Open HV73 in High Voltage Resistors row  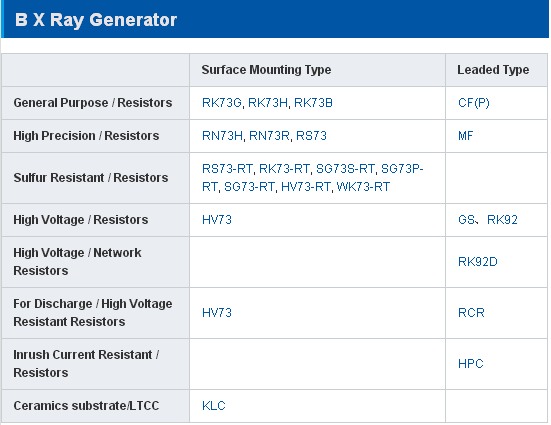pyautogui.click(x=217, y=220)
